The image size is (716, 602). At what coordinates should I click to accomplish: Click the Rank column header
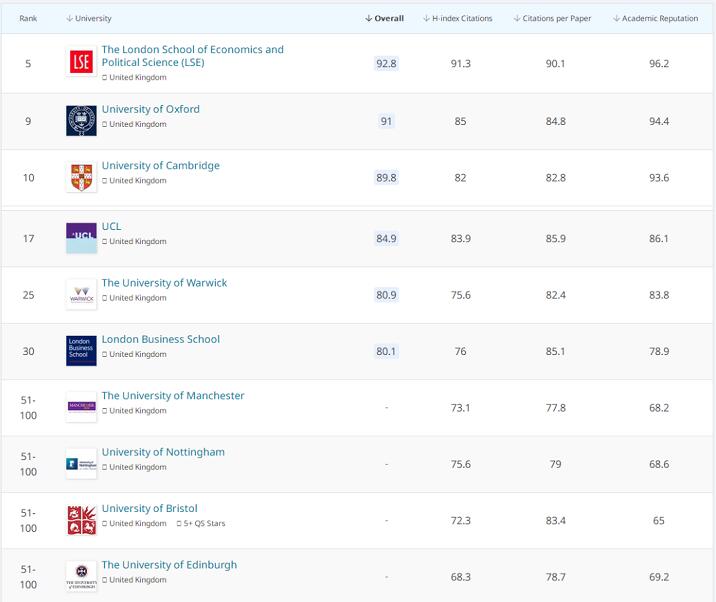(28, 19)
